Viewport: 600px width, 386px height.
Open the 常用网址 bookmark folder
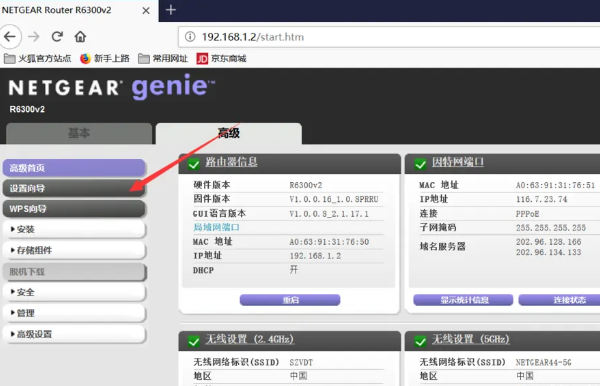pyautogui.click(x=163, y=59)
